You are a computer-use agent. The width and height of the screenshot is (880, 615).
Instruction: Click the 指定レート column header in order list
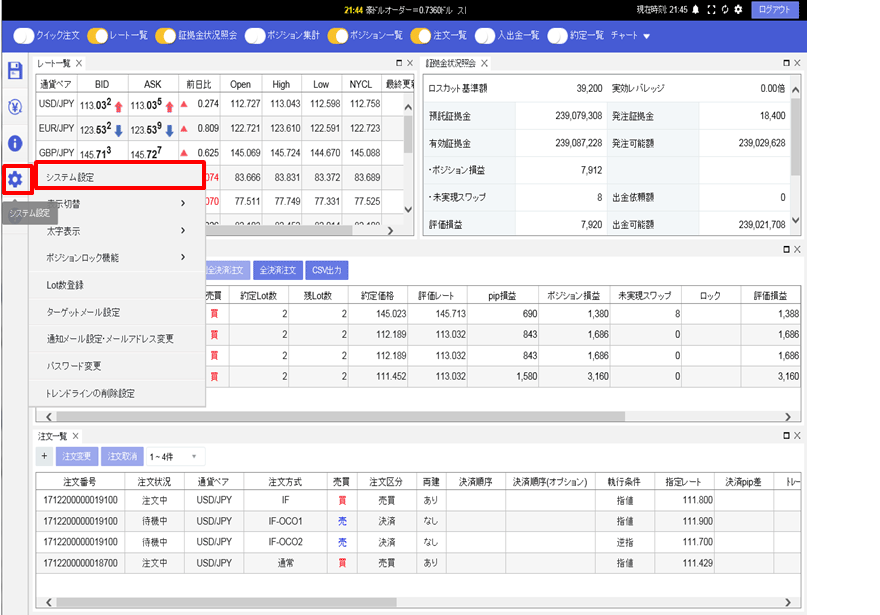tap(683, 482)
